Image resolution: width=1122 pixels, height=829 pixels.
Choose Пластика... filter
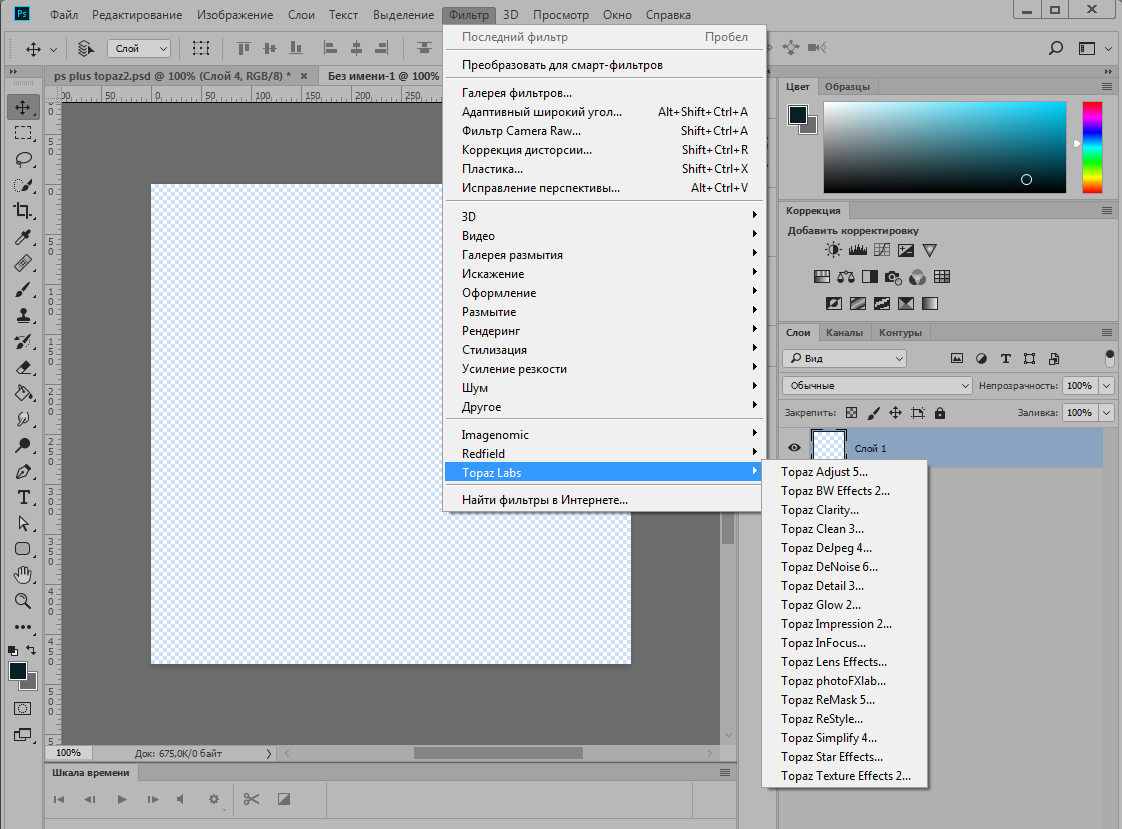coord(603,169)
